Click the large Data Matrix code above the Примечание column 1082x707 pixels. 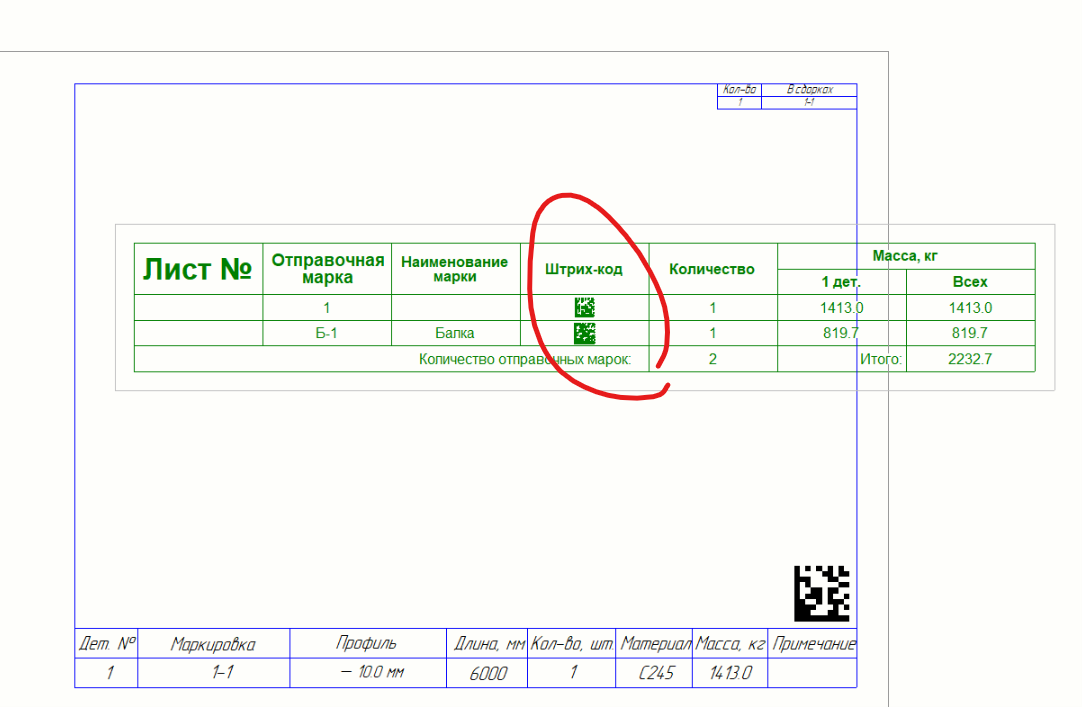click(821, 593)
